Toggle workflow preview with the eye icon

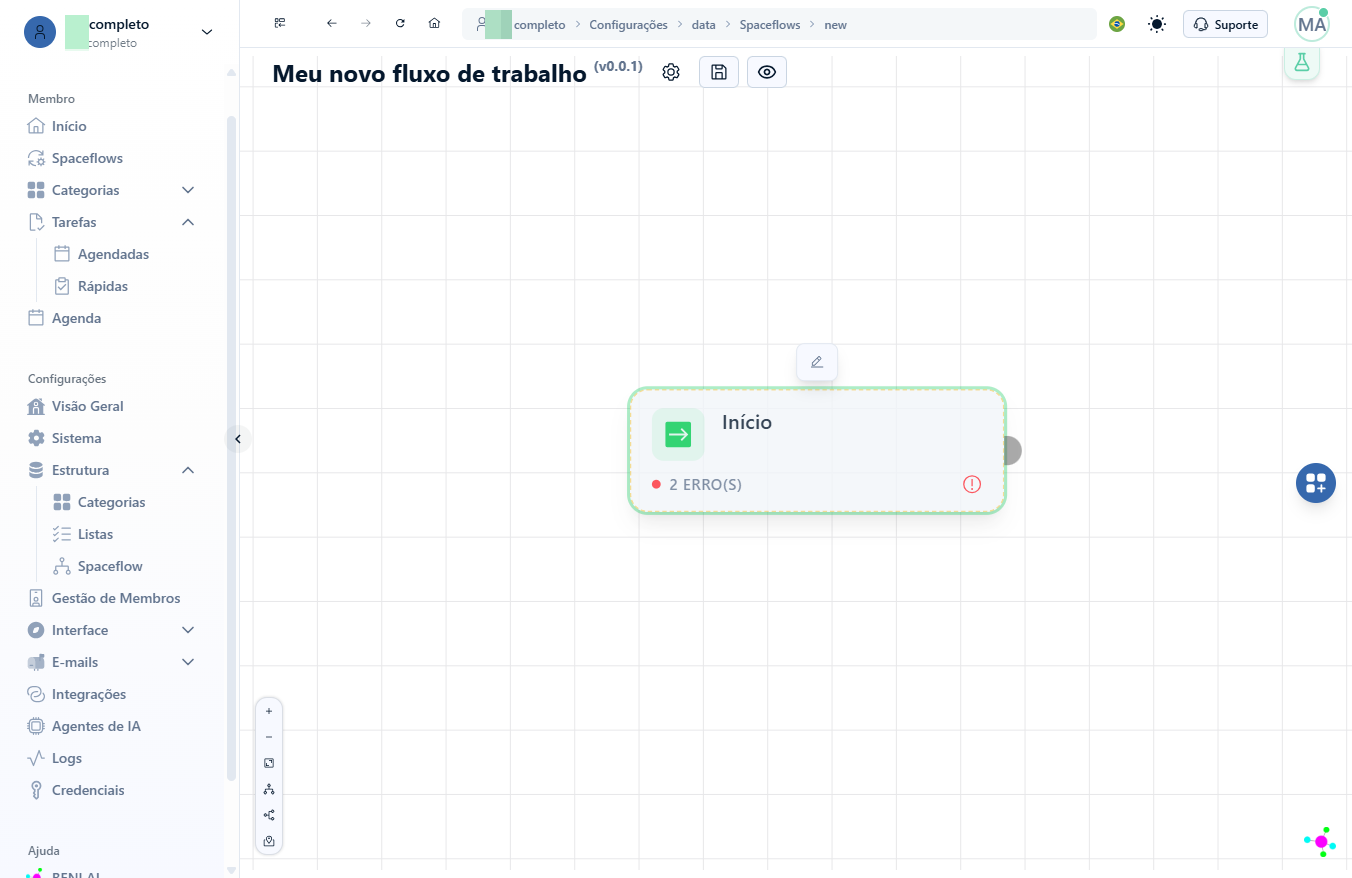point(767,72)
